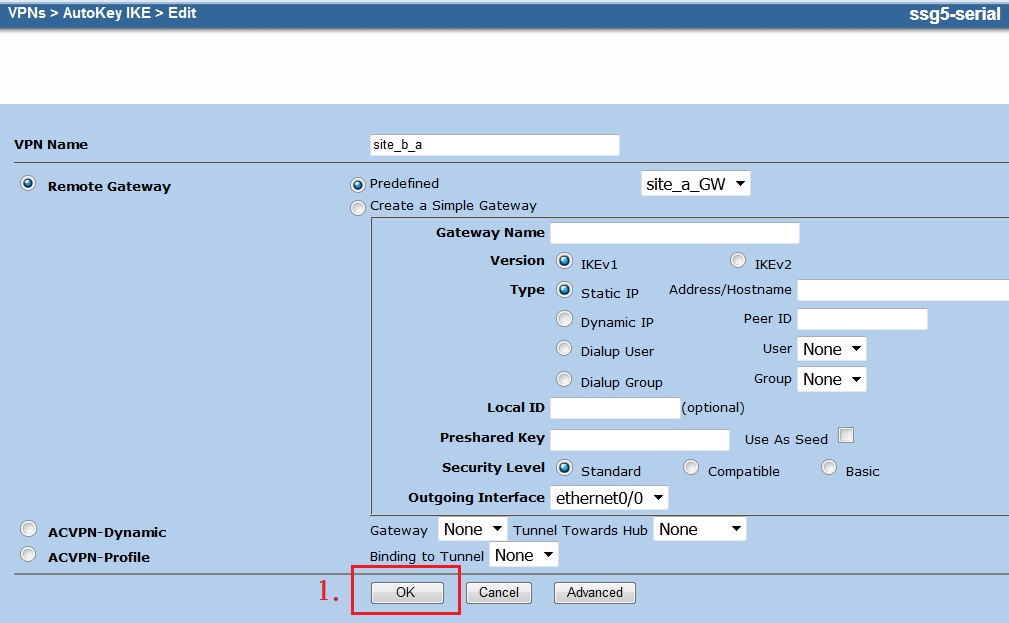1009x623 pixels.
Task: Choose Create a Simple Gateway
Action: coord(358,207)
